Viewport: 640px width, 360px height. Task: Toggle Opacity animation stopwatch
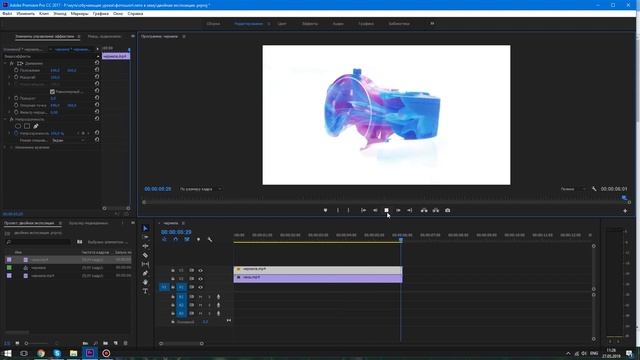click(16, 133)
